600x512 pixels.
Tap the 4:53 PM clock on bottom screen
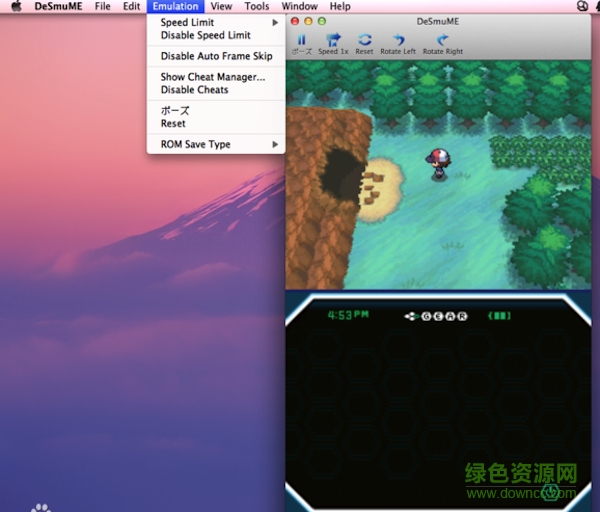[x=348, y=315]
